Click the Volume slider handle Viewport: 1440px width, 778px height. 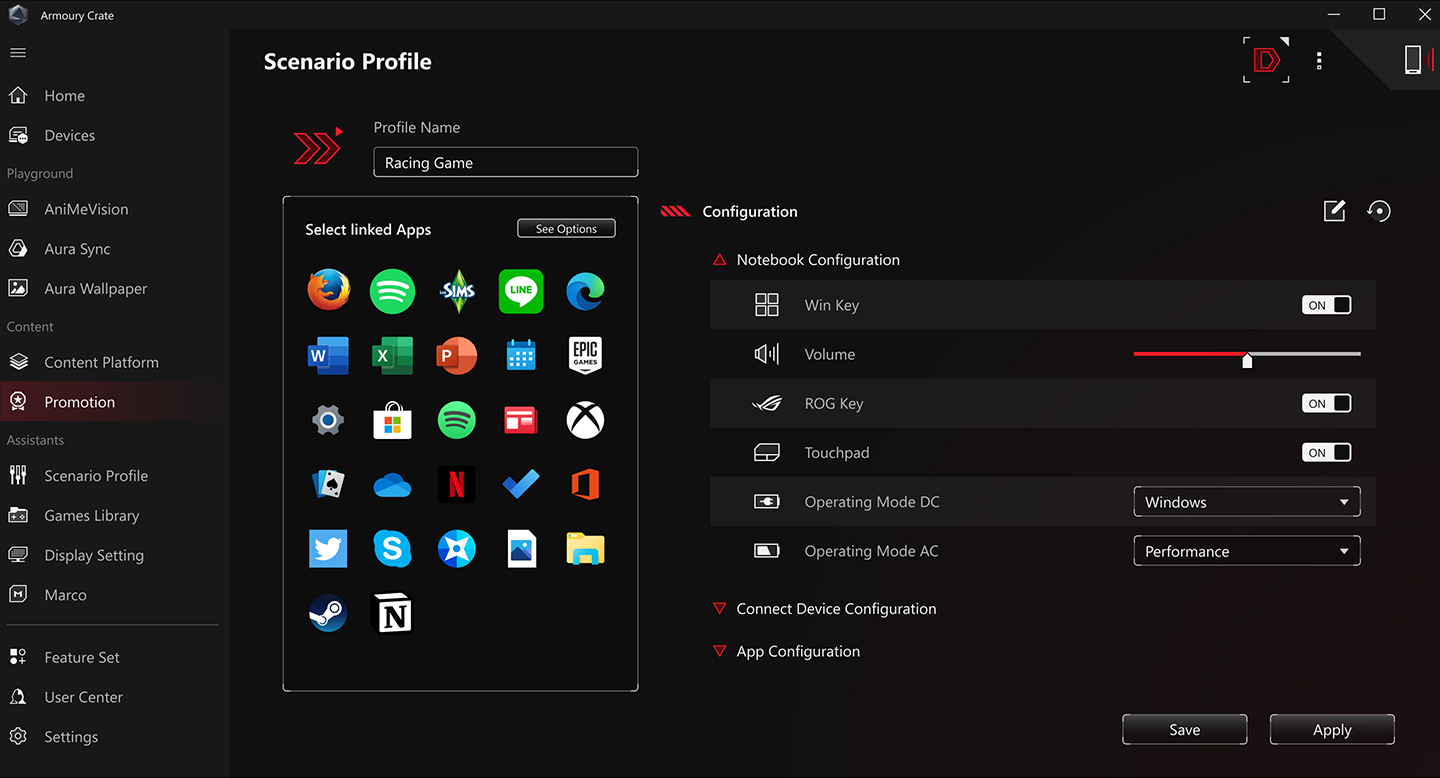click(1247, 360)
